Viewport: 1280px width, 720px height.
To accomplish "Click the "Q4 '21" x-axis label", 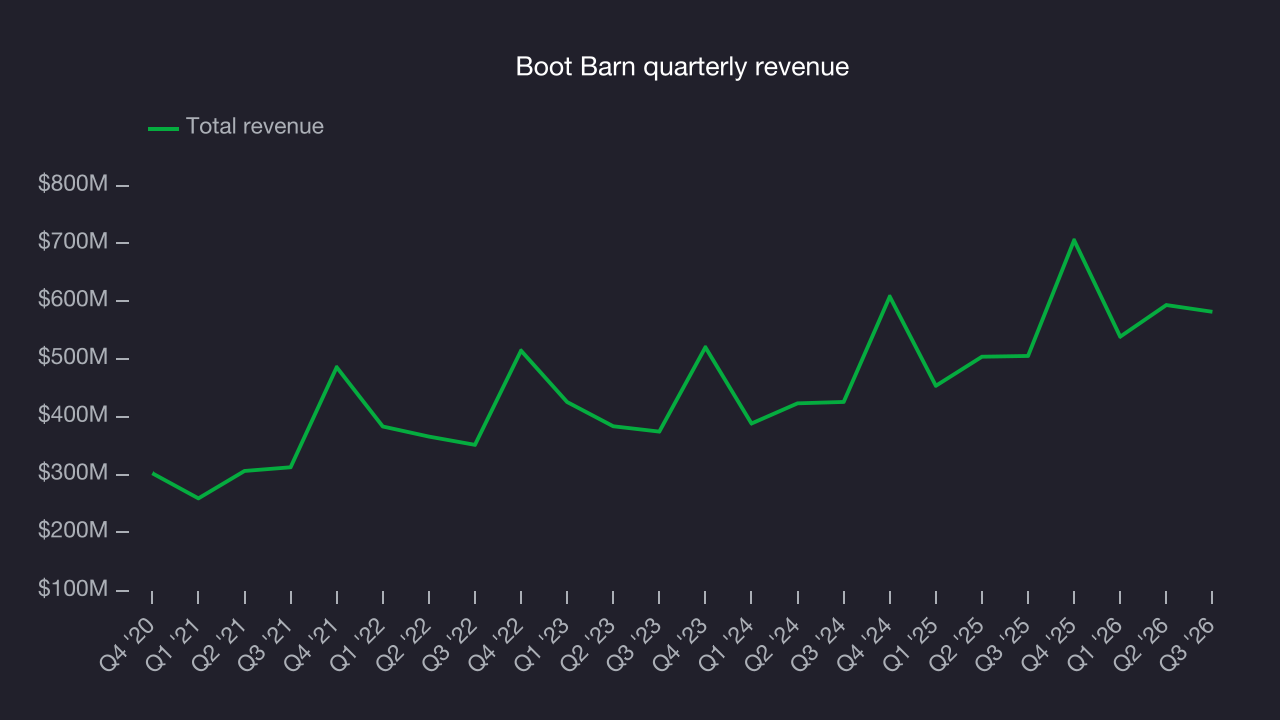I will click(312, 643).
